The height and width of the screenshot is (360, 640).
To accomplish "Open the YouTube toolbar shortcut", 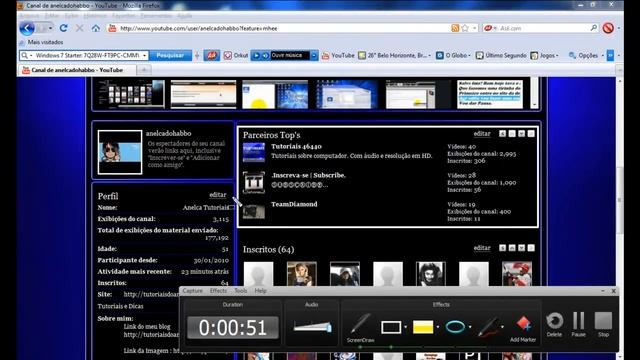I will pyautogui.click(x=338, y=55).
